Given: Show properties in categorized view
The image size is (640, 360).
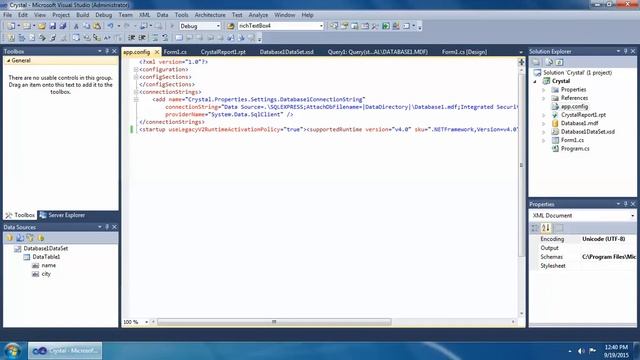Looking at the screenshot, I should pos(535,228).
